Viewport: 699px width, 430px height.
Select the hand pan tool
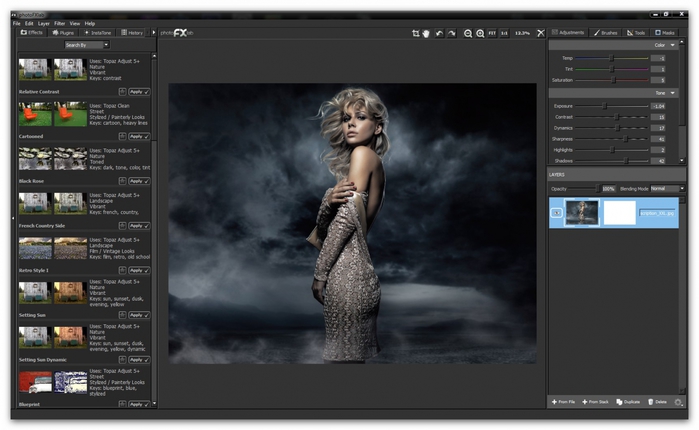tap(426, 33)
